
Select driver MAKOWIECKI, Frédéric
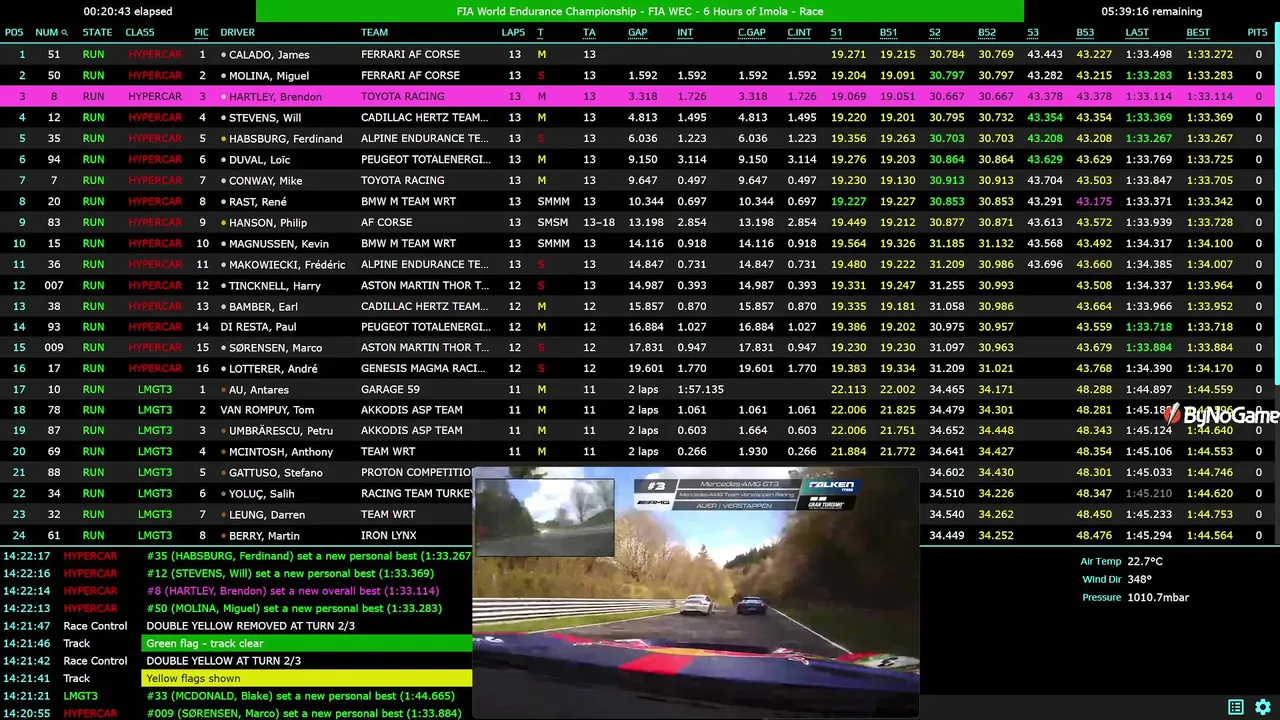[x=287, y=265]
